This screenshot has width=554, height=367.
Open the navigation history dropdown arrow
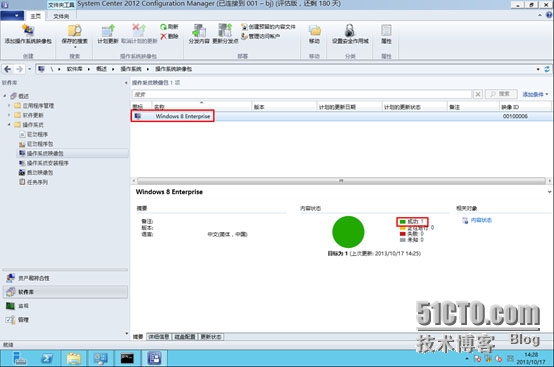[x=30, y=69]
